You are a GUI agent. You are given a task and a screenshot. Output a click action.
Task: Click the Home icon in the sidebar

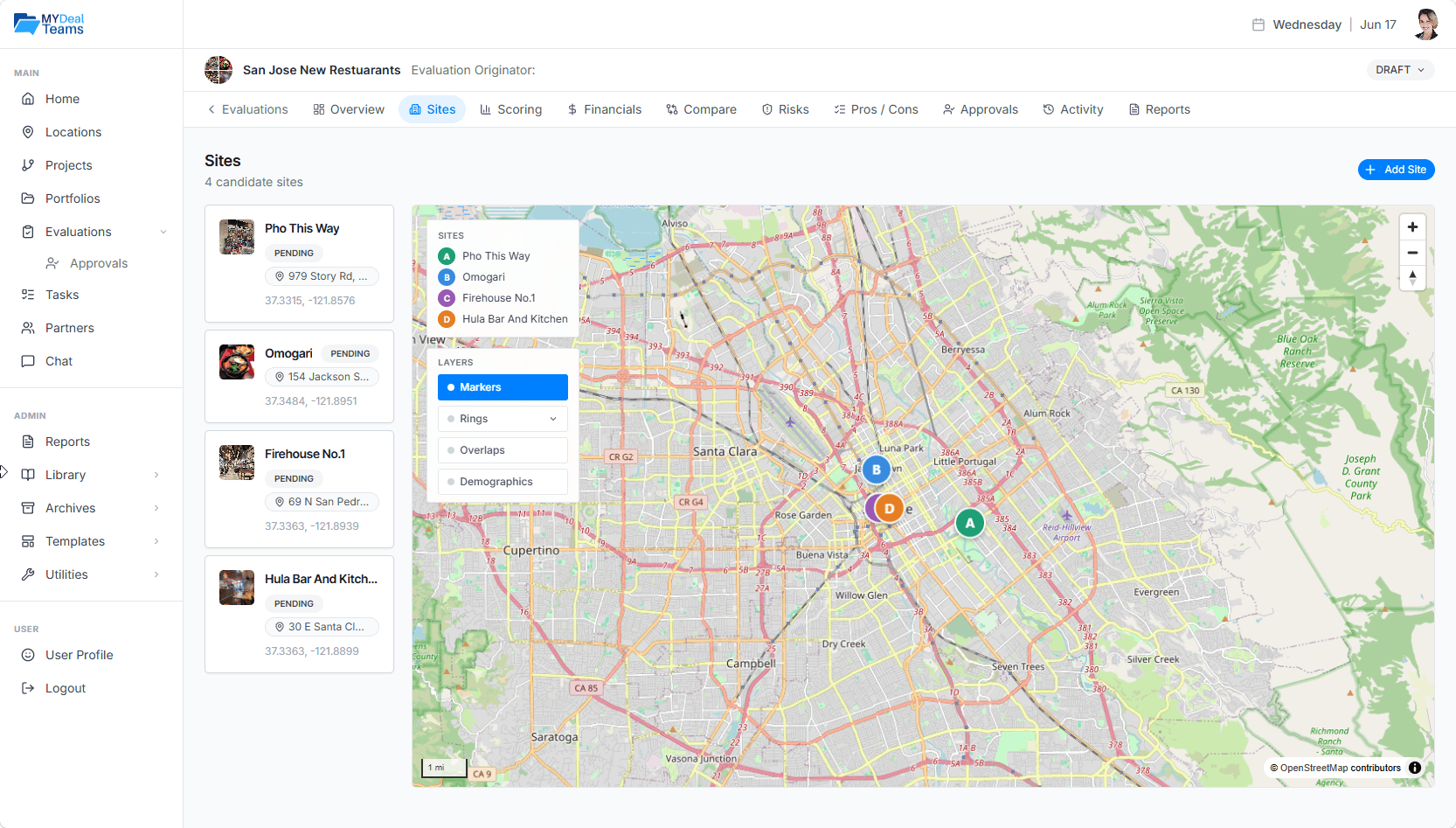(x=28, y=99)
